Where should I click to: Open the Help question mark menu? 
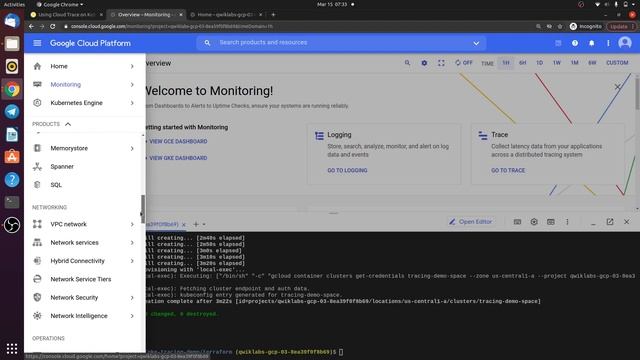click(575, 43)
